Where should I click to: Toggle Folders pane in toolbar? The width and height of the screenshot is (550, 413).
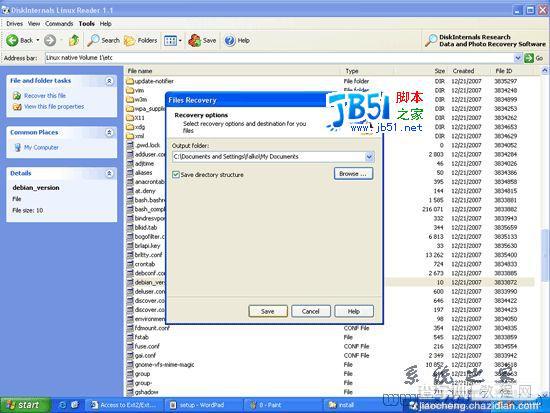[x=140, y=41]
